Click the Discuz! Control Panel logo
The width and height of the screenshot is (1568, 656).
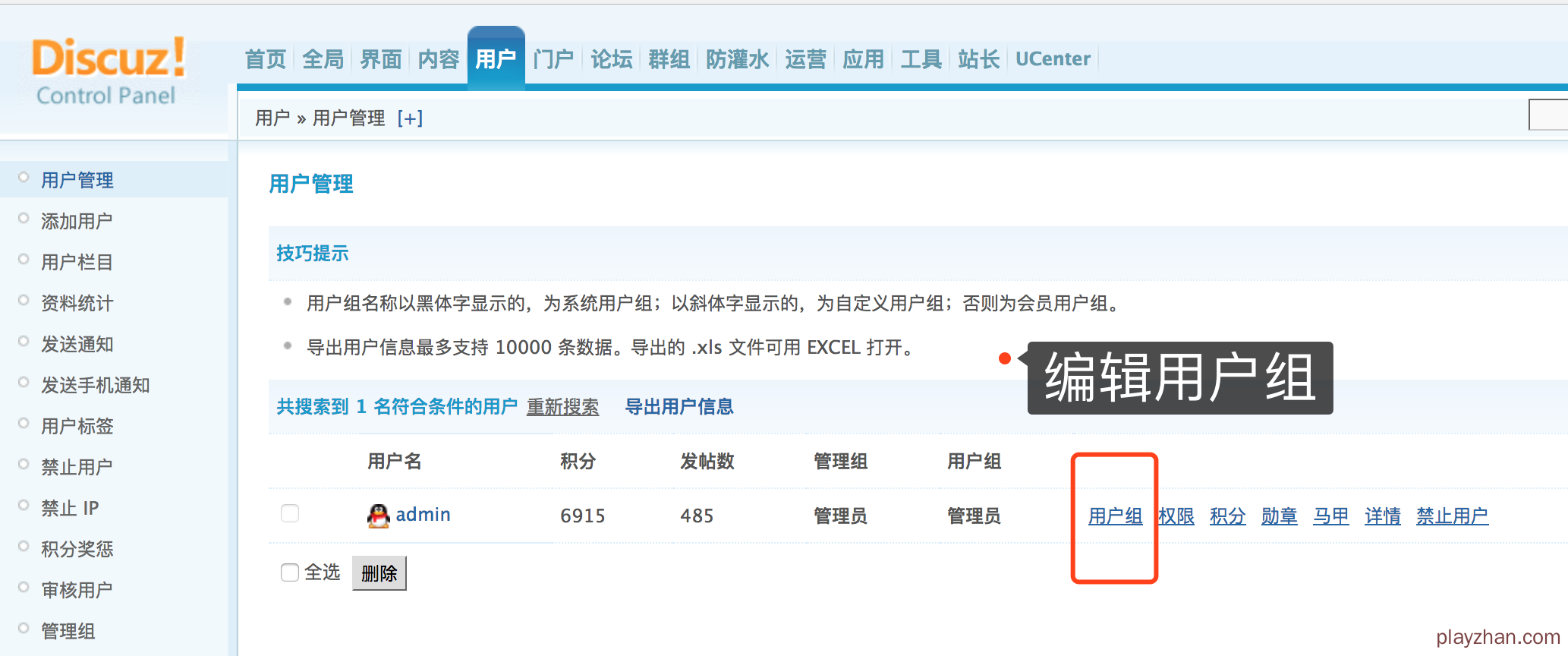[106, 72]
